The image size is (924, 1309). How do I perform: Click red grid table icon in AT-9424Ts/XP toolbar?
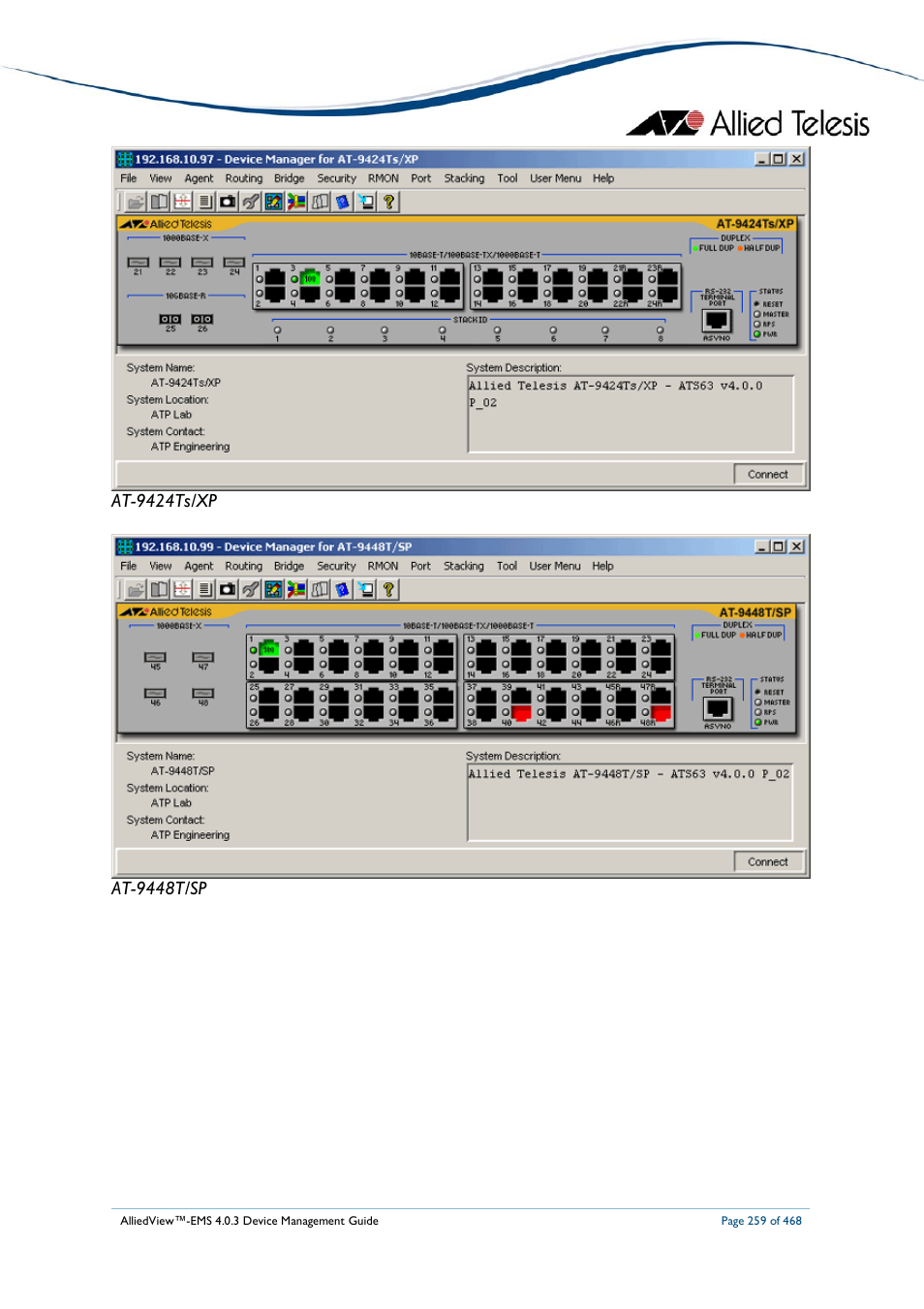182,202
